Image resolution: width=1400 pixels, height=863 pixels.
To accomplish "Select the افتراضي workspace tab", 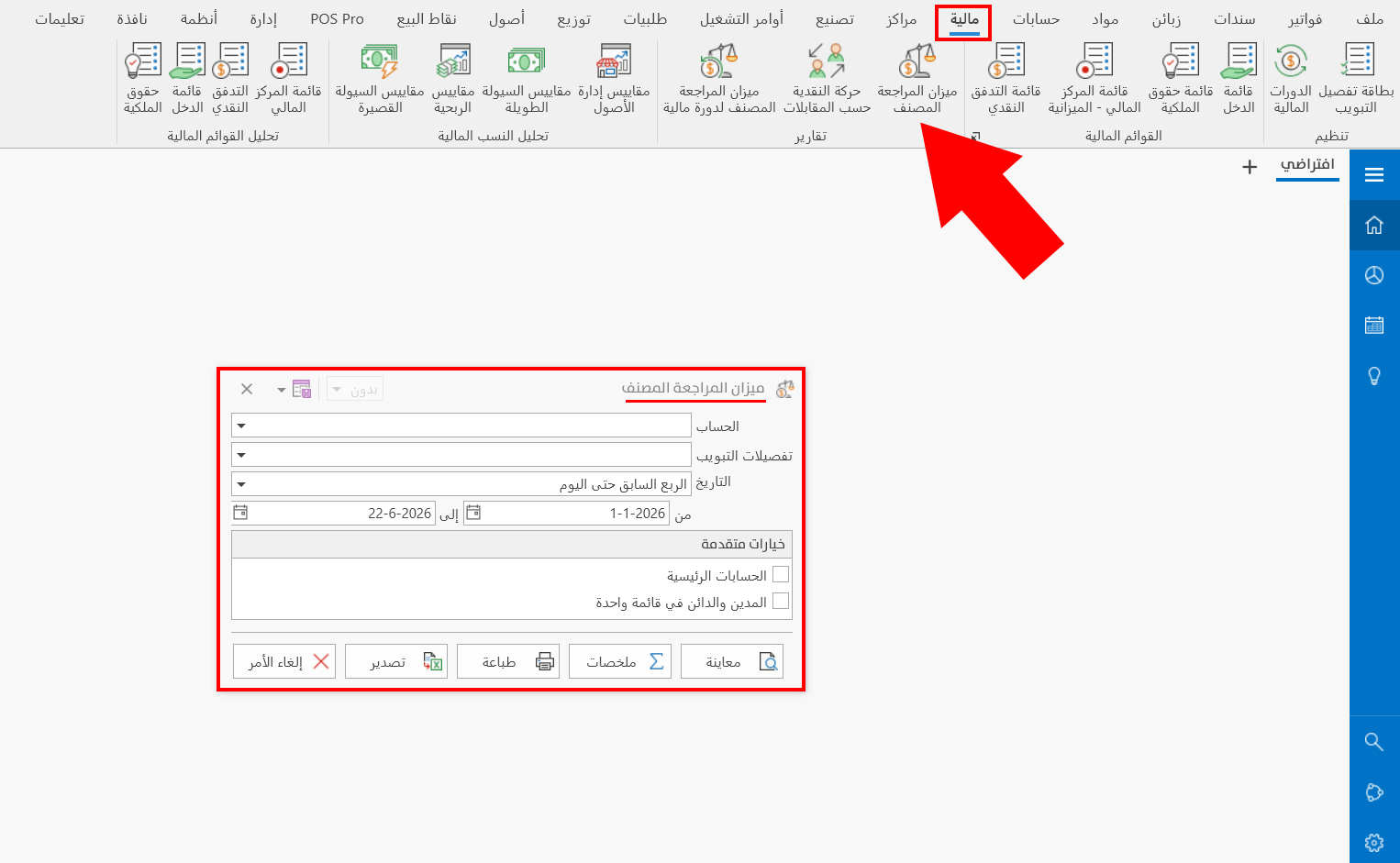I will pos(1308,165).
